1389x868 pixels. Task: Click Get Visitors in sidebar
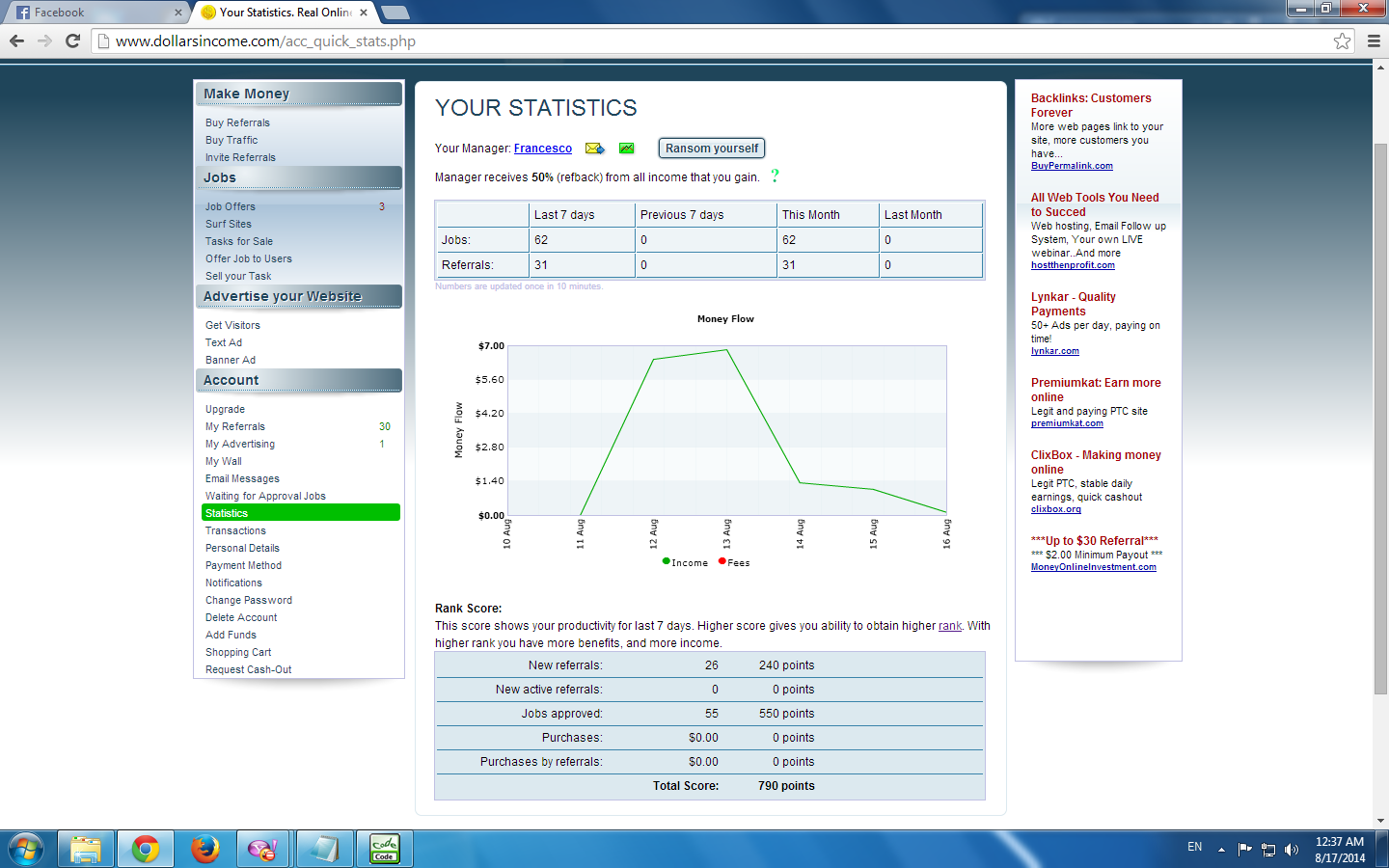(232, 325)
